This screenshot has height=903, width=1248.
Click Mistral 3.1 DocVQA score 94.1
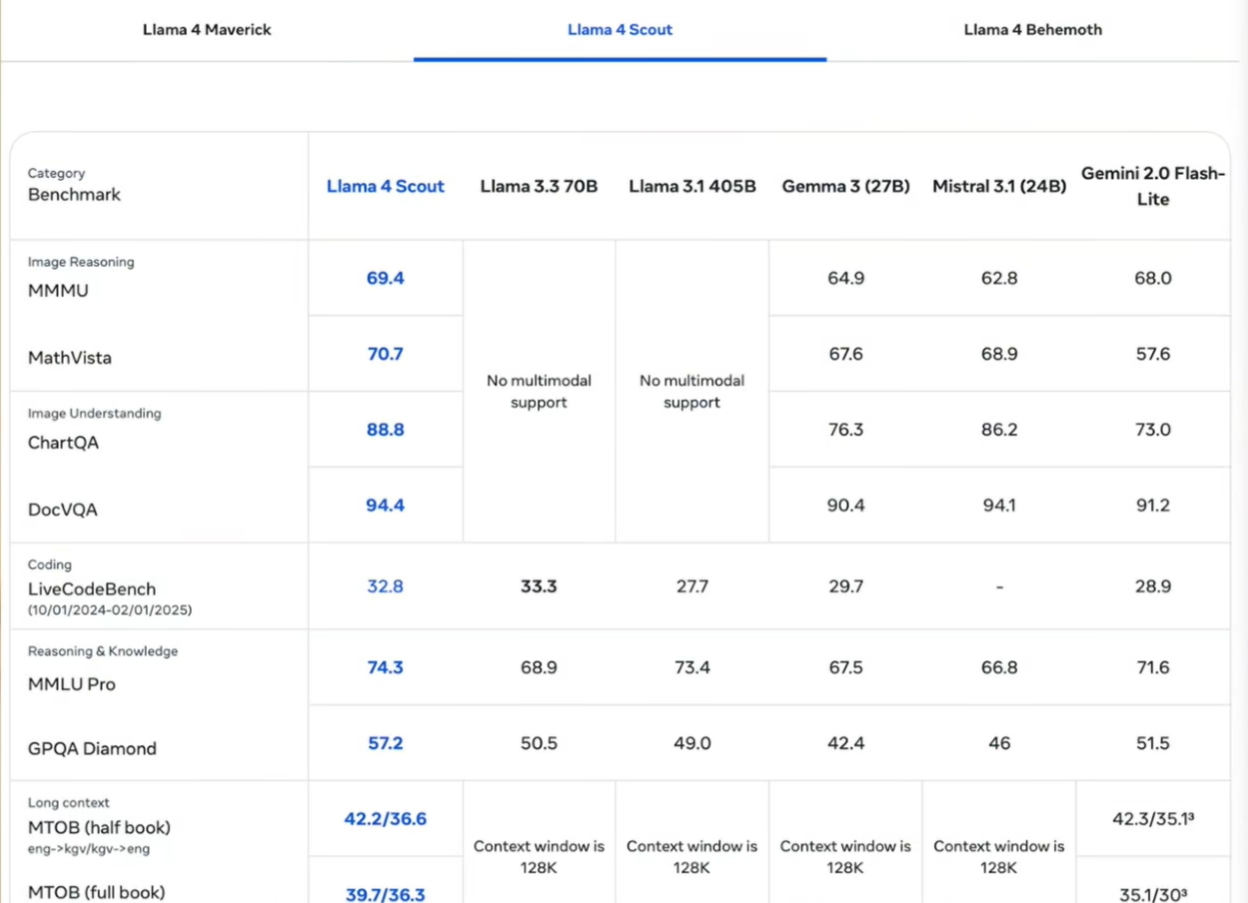pyautogui.click(x=999, y=506)
